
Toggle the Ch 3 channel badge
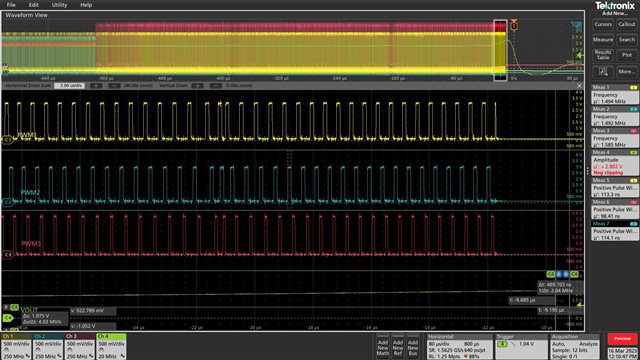80,347
